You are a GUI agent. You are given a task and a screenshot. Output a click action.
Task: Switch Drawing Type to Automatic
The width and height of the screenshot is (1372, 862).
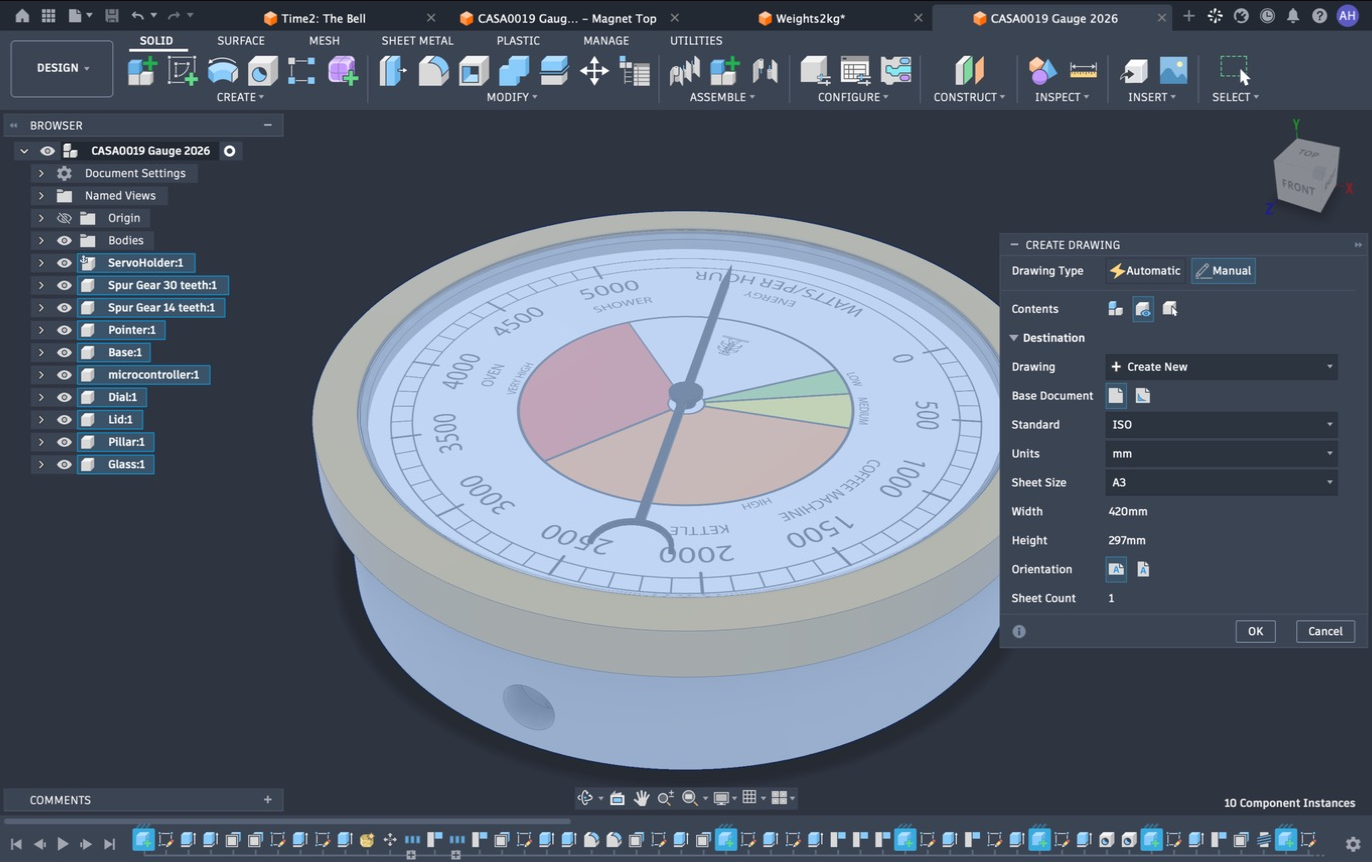[x=1145, y=271]
